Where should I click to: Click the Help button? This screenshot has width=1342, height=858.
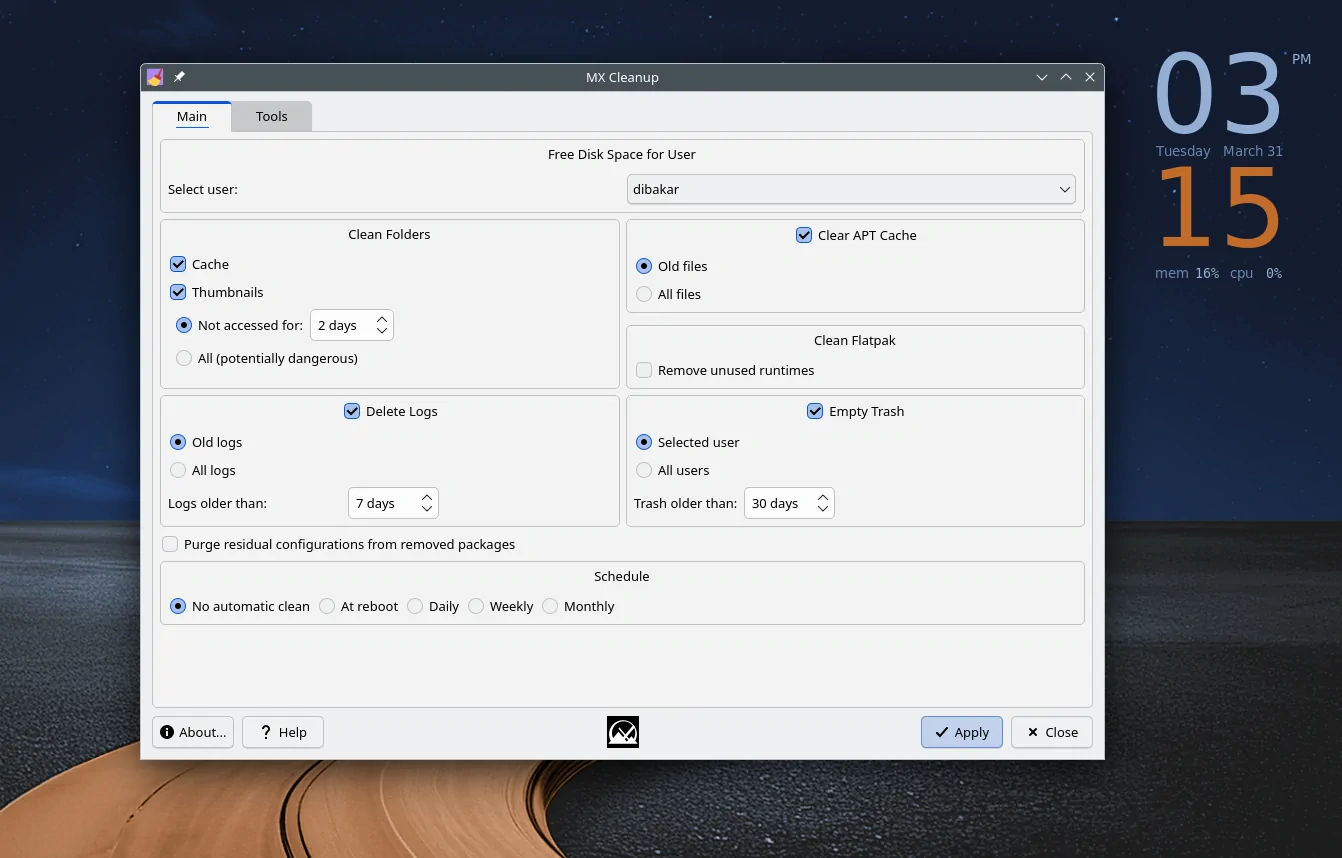coord(282,732)
